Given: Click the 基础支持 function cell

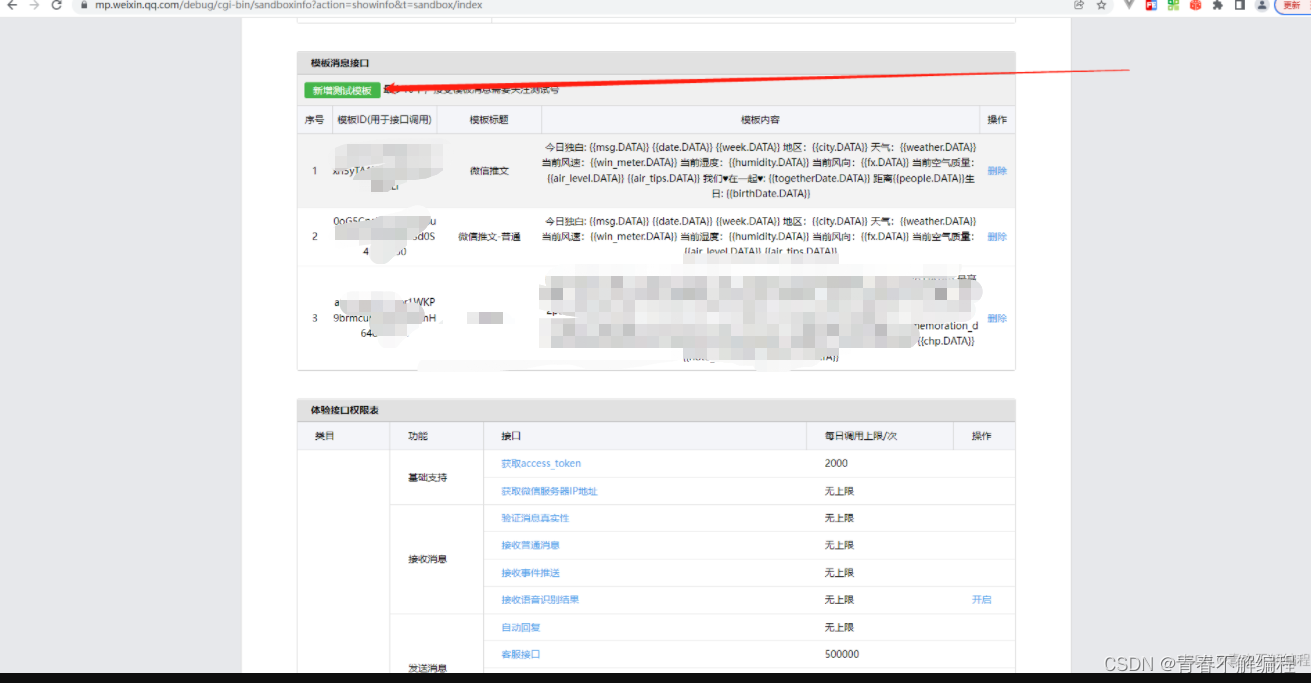Looking at the screenshot, I should 427,477.
